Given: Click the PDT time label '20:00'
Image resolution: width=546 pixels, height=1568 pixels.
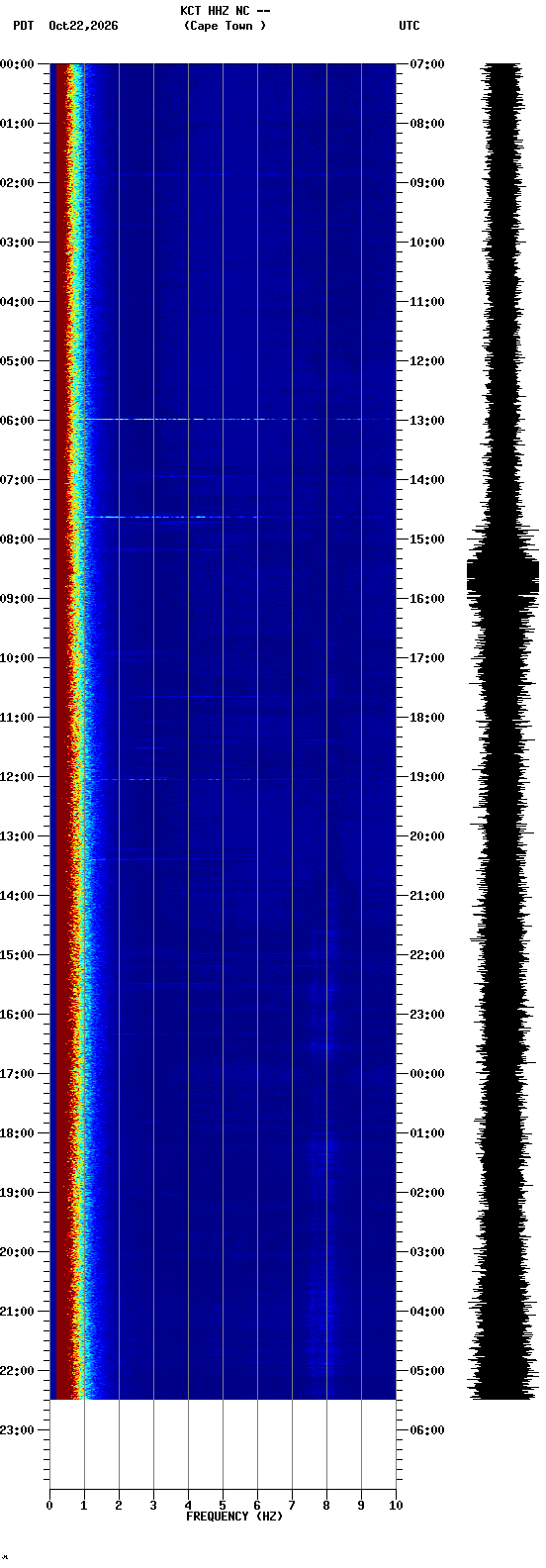Looking at the screenshot, I should (x=17, y=1252).
